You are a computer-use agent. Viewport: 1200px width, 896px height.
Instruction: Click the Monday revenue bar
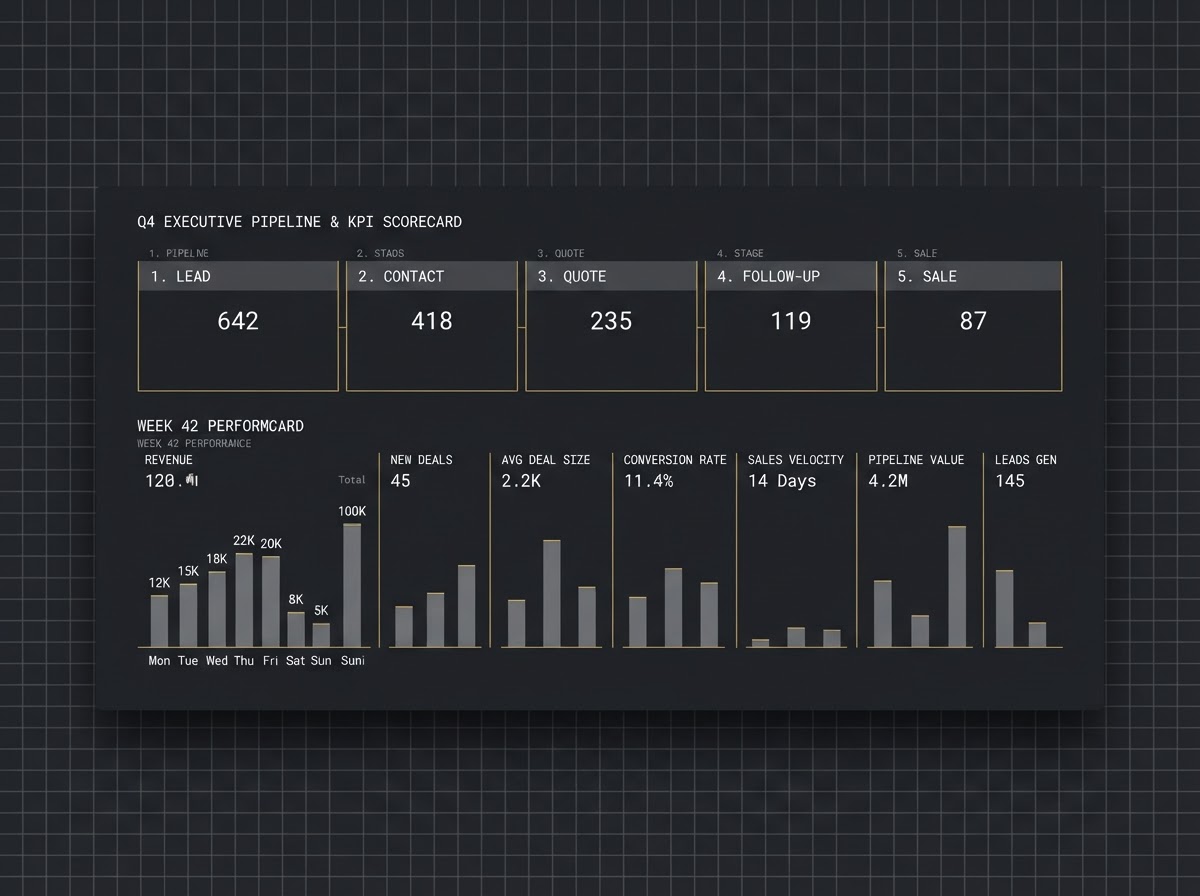(x=159, y=621)
